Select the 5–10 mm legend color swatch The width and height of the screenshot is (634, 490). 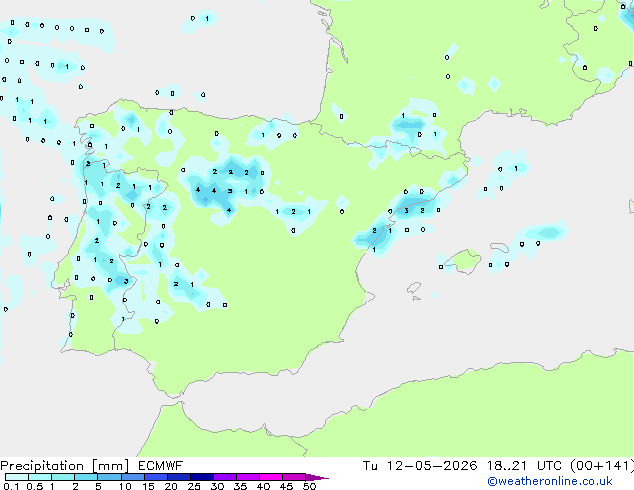tap(109, 477)
